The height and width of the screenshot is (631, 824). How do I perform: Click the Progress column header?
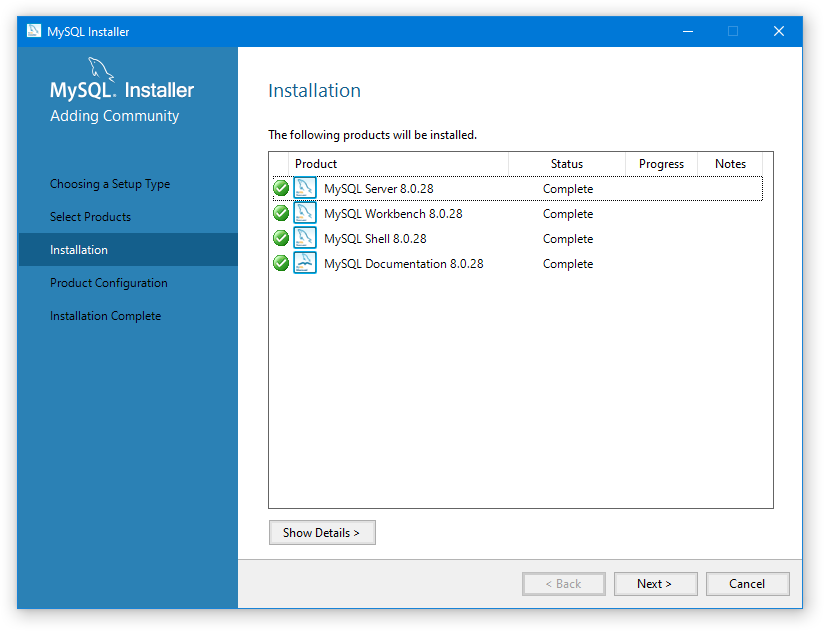tap(661, 164)
